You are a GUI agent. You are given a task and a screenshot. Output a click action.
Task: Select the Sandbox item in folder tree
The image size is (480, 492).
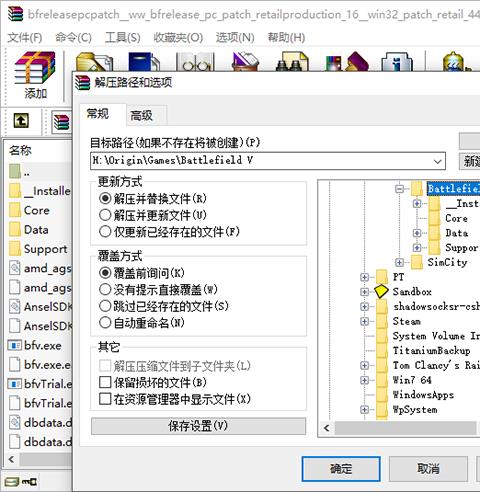pos(412,292)
